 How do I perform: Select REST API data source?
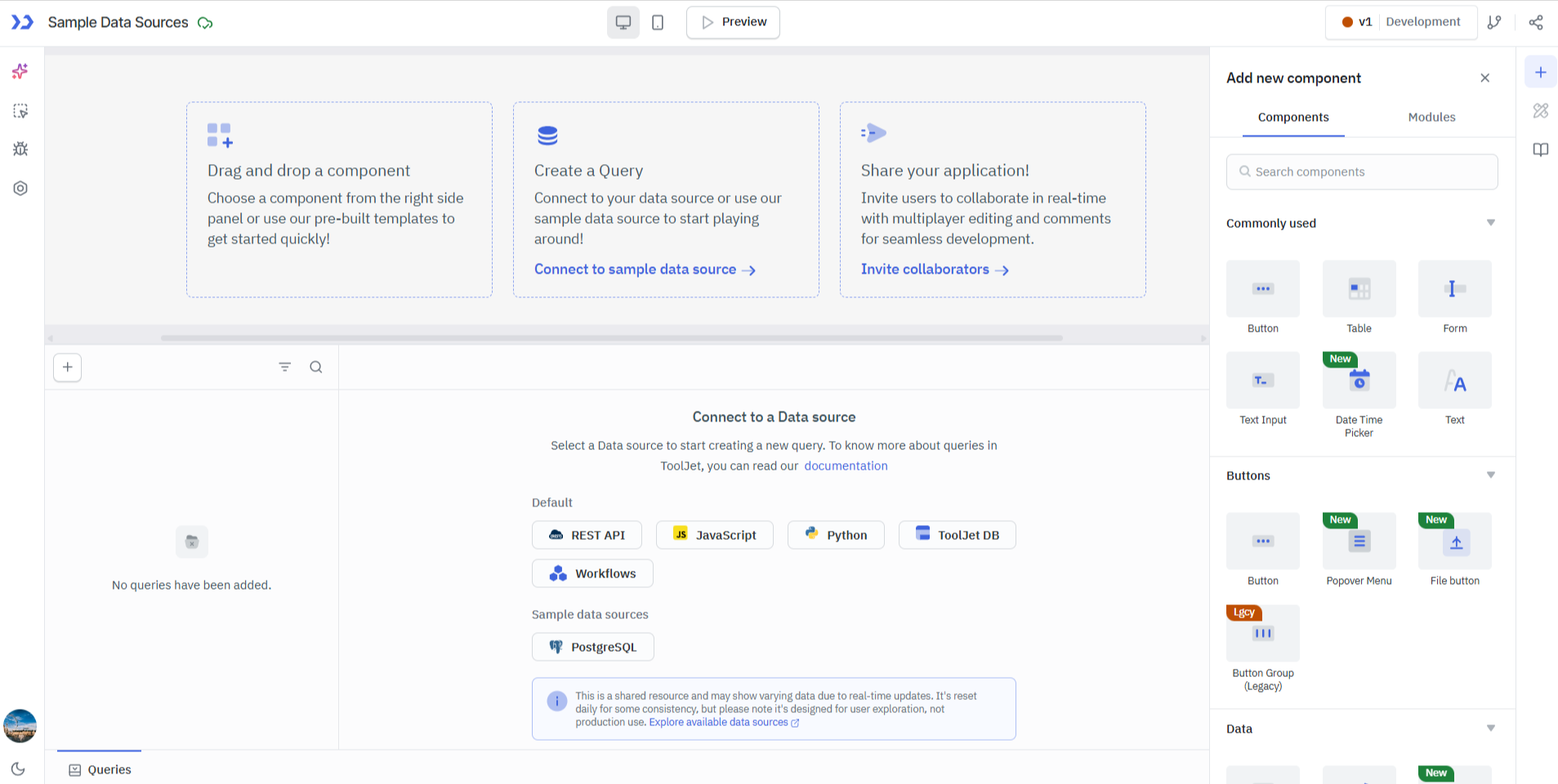click(x=587, y=535)
